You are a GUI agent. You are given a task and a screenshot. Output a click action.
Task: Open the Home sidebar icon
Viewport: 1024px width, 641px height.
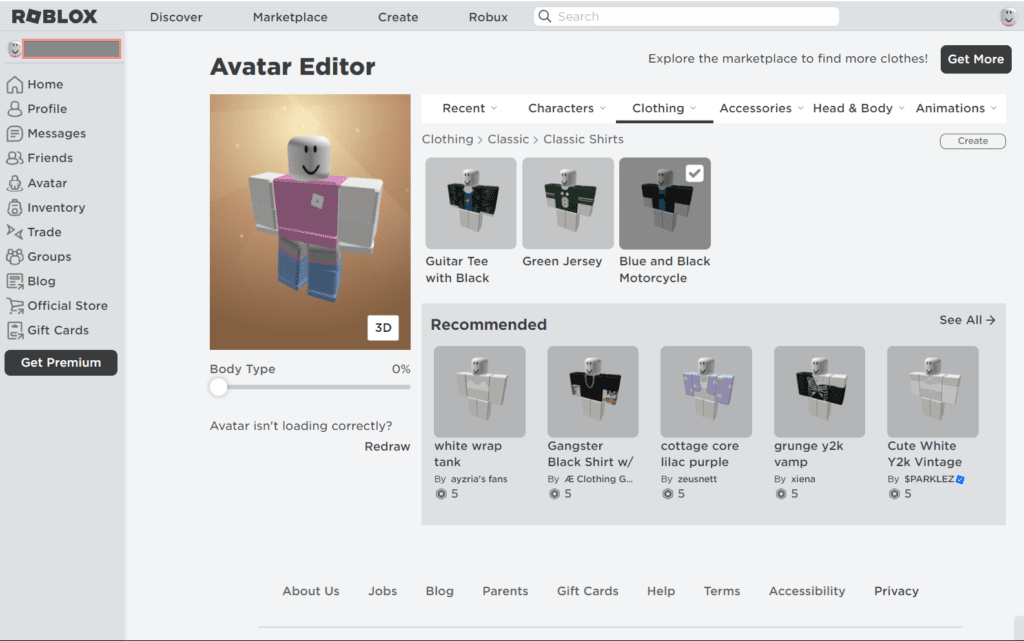[x=14, y=84]
